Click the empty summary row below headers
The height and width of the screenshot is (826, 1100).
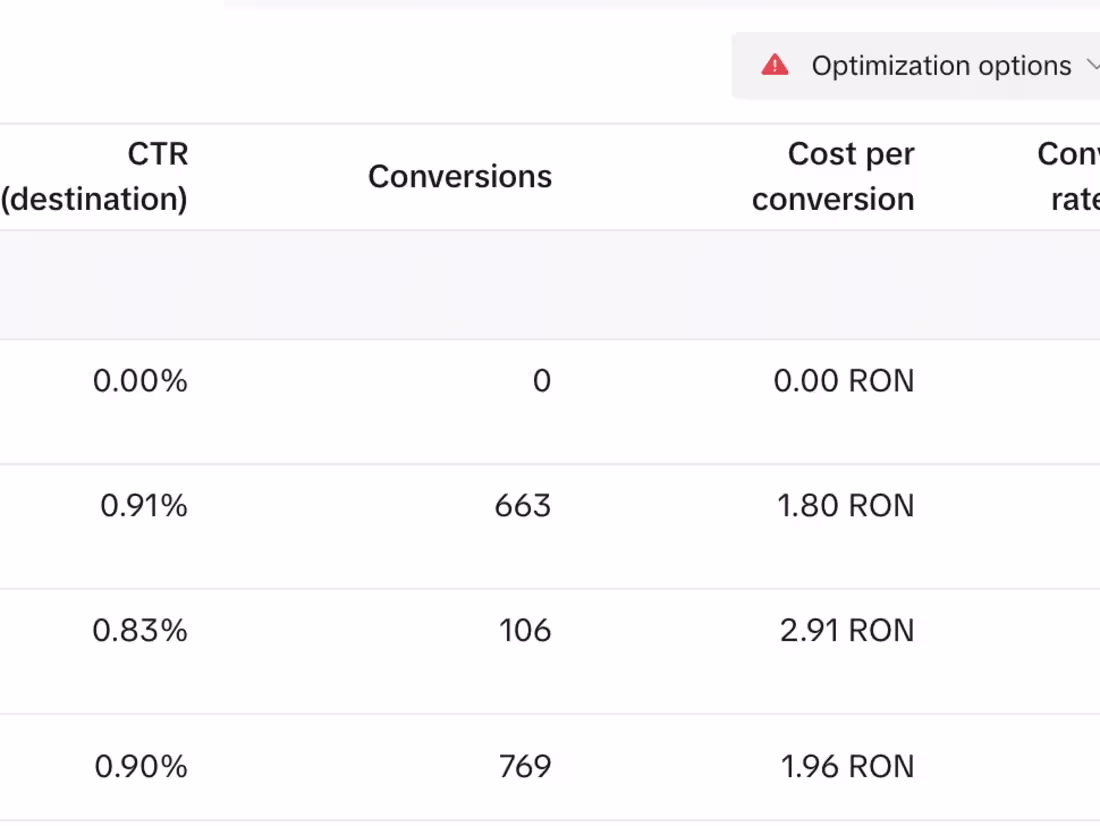pyautogui.click(x=550, y=285)
